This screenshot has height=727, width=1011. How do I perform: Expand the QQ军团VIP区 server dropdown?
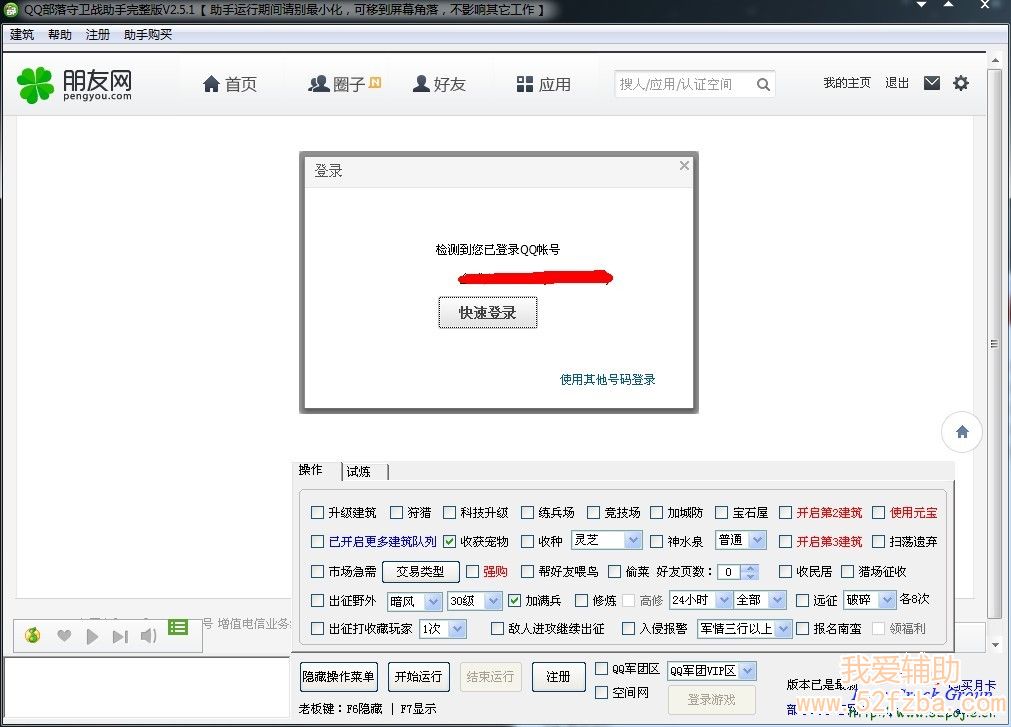tap(747, 671)
